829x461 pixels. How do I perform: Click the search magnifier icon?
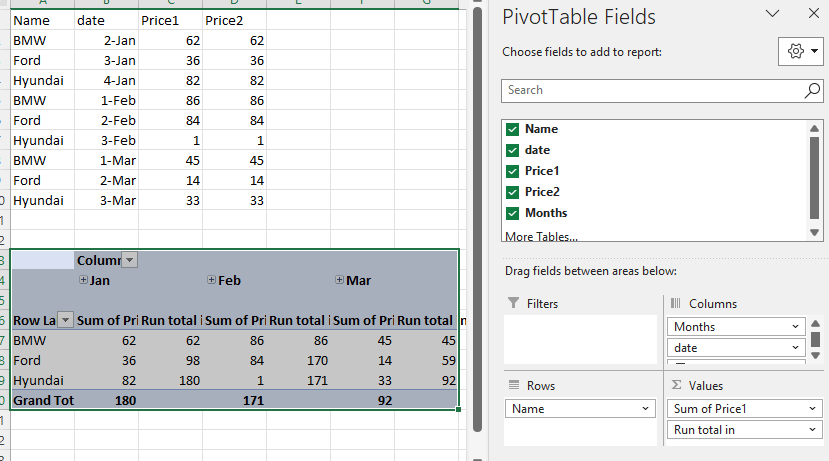(812, 90)
